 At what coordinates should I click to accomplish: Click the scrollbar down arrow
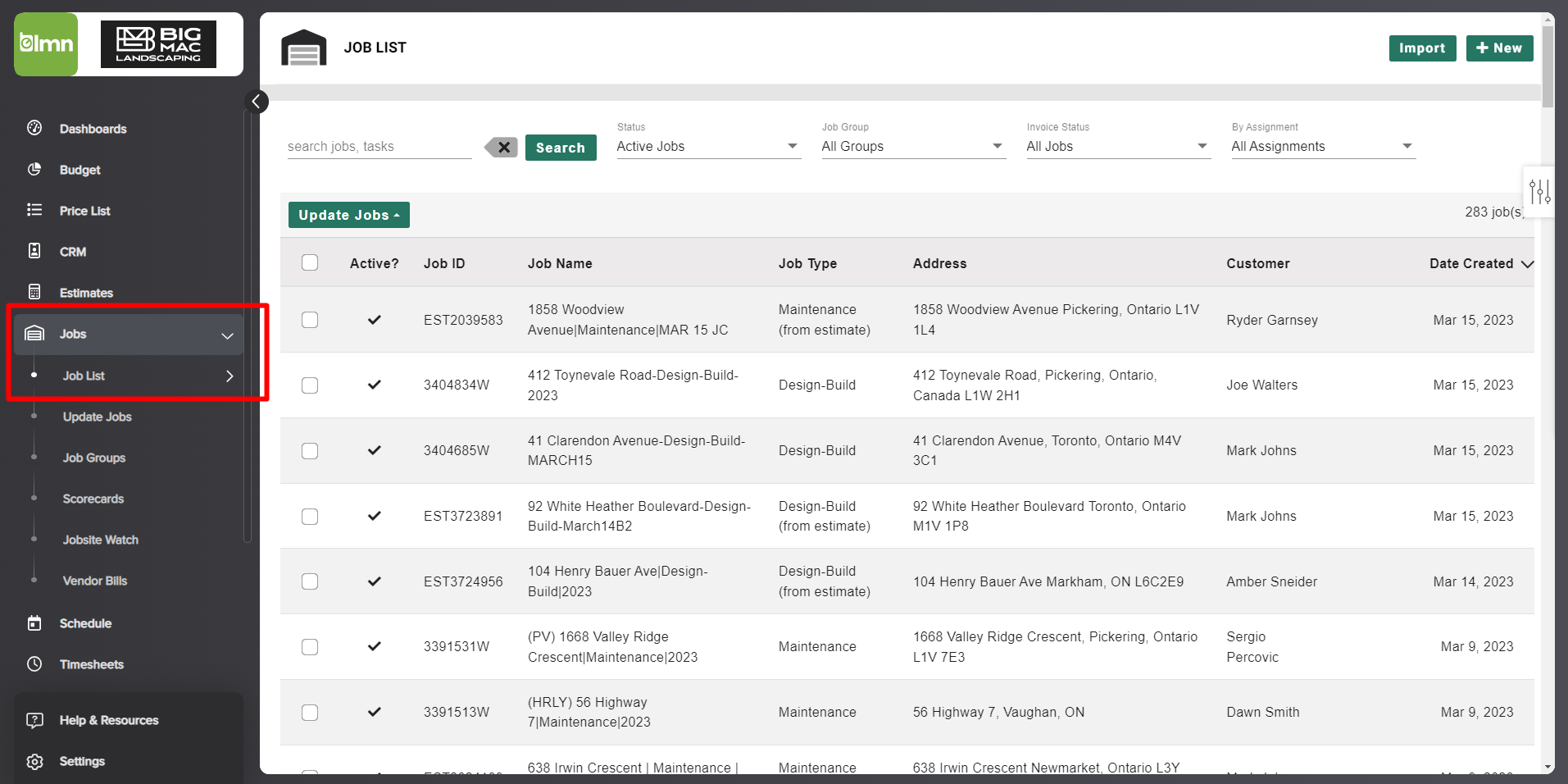[x=1548, y=768]
